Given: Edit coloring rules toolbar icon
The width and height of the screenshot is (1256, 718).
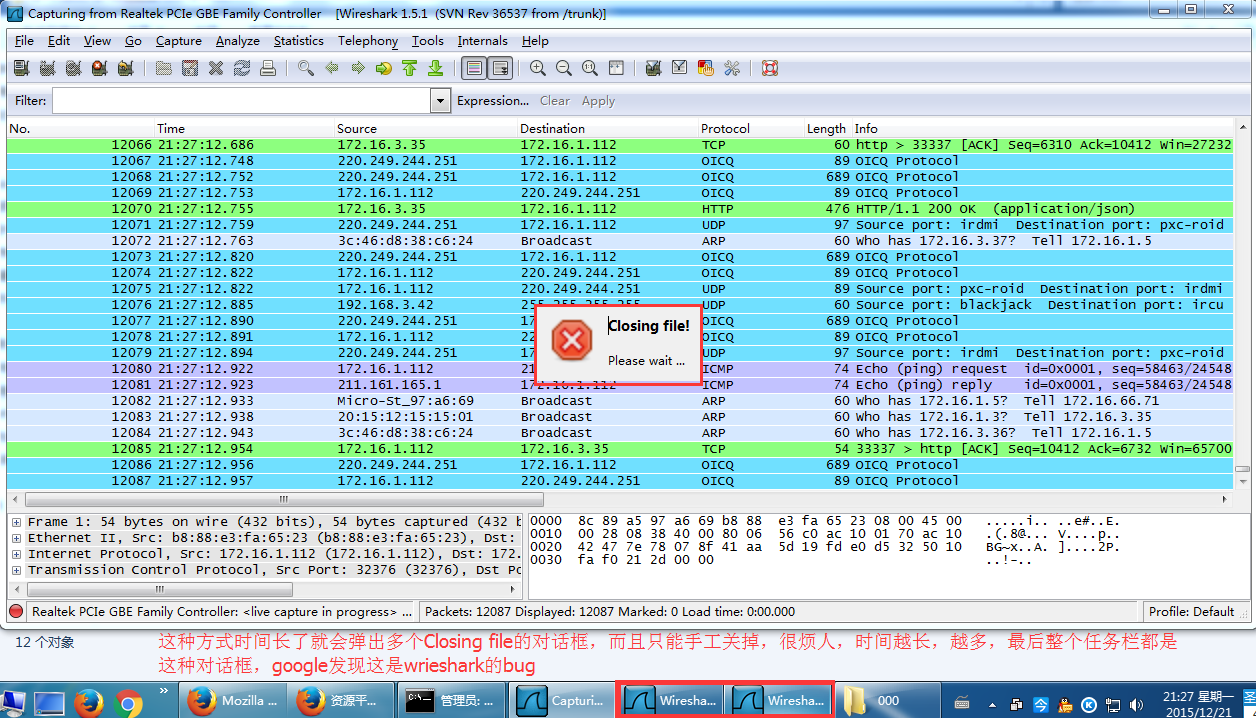Looking at the screenshot, I should point(706,68).
